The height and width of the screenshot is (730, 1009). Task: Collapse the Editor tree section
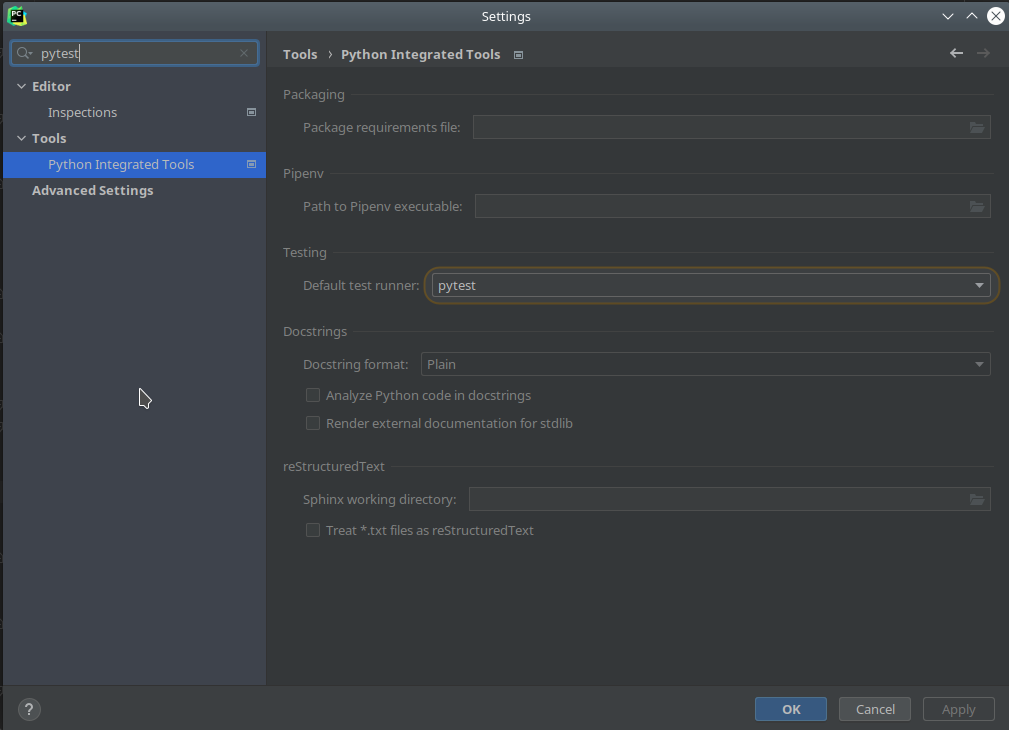coord(21,86)
